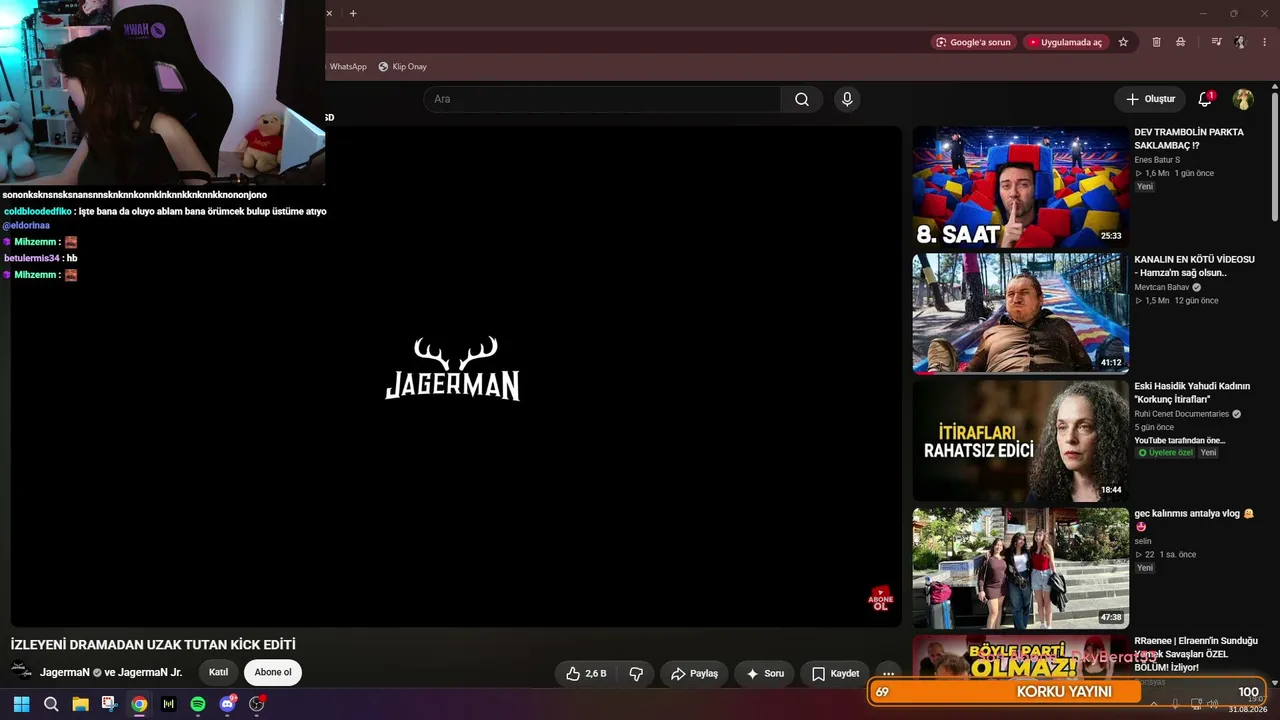Open the black-and-green bars app in taskbar
The width and height of the screenshot is (1280, 720).
168,704
